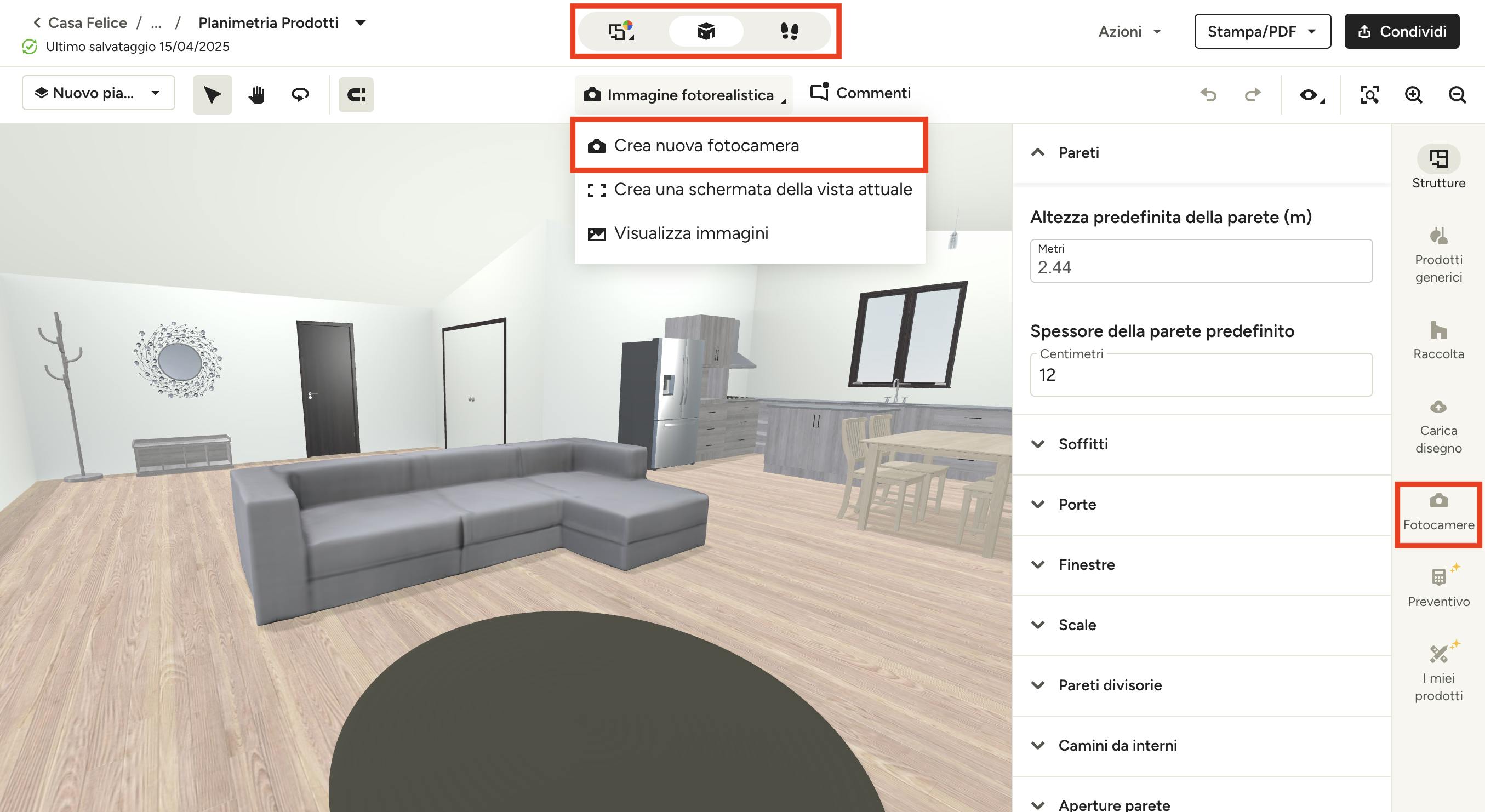Select the arrow pointer tool
The height and width of the screenshot is (812, 1485).
click(212, 94)
